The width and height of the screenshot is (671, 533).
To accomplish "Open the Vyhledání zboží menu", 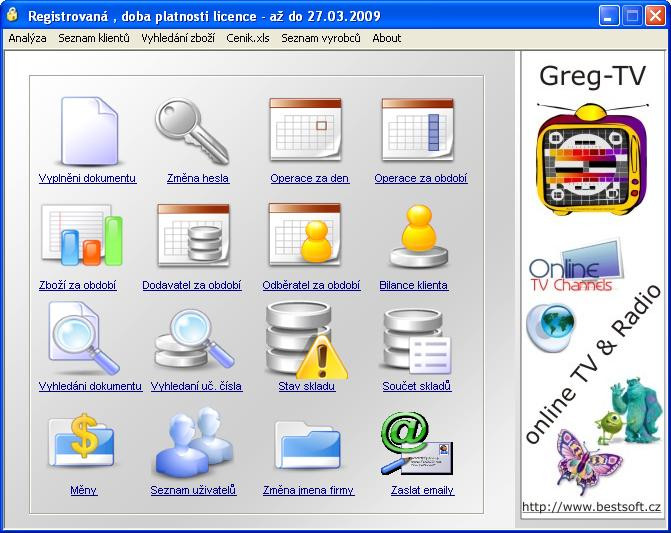I will tap(178, 38).
